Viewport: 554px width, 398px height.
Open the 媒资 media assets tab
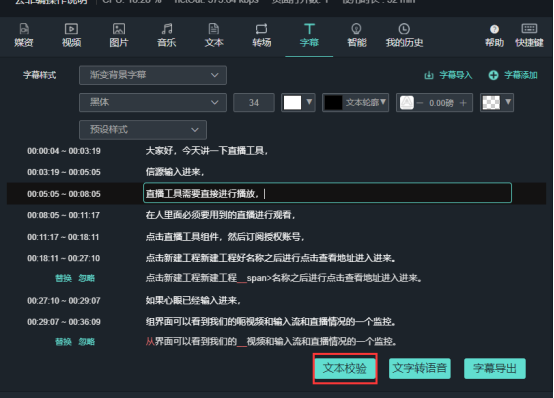coord(24,35)
